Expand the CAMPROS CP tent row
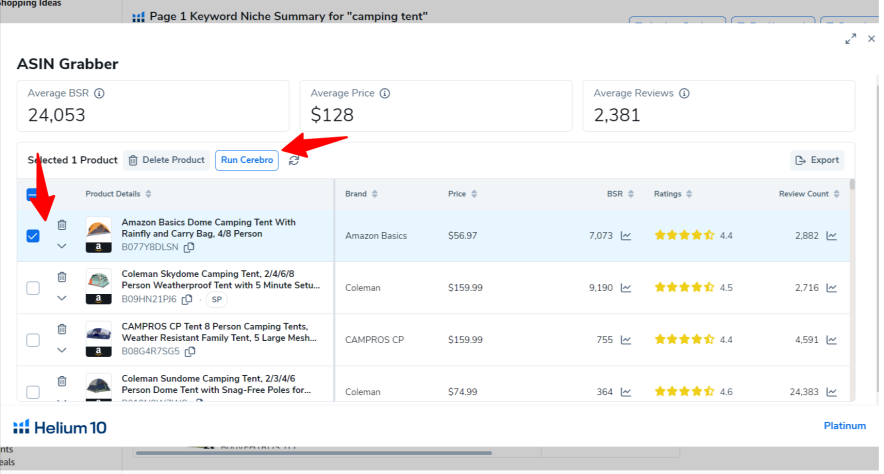The image size is (884, 474). 62,350
